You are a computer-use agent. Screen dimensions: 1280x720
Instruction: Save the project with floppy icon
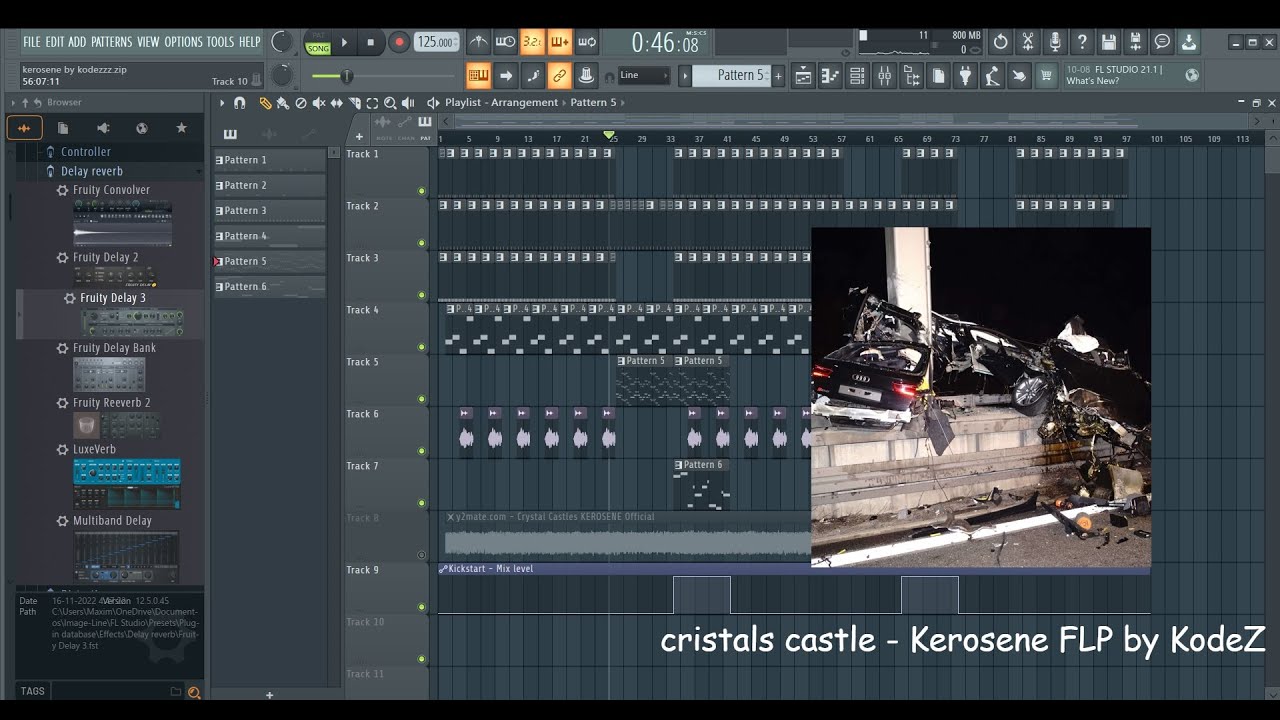click(1108, 42)
